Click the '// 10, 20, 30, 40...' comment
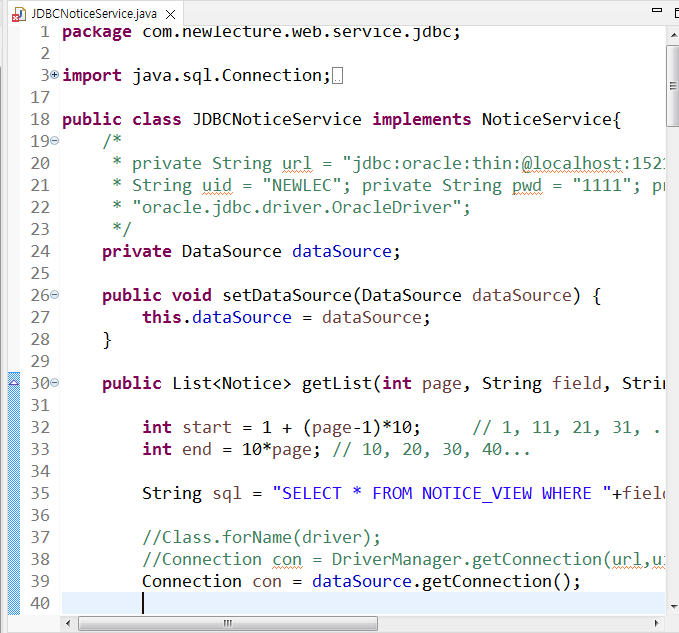679x633 pixels. [431, 449]
